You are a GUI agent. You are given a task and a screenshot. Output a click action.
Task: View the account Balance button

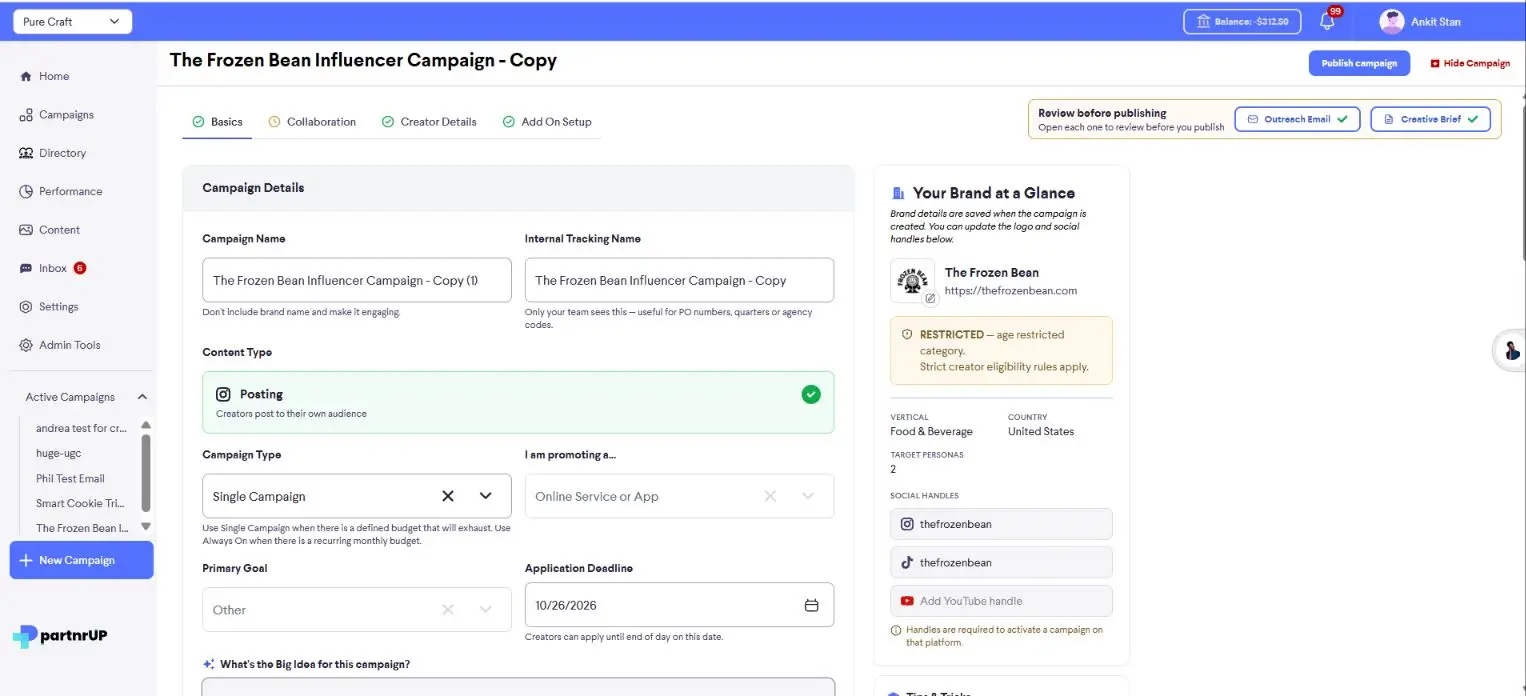(1243, 21)
